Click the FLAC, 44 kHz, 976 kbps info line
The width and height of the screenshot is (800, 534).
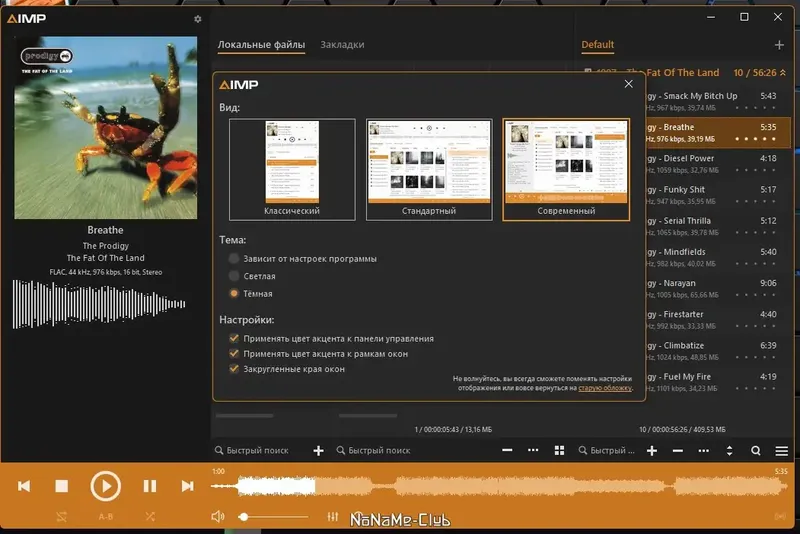(106, 272)
